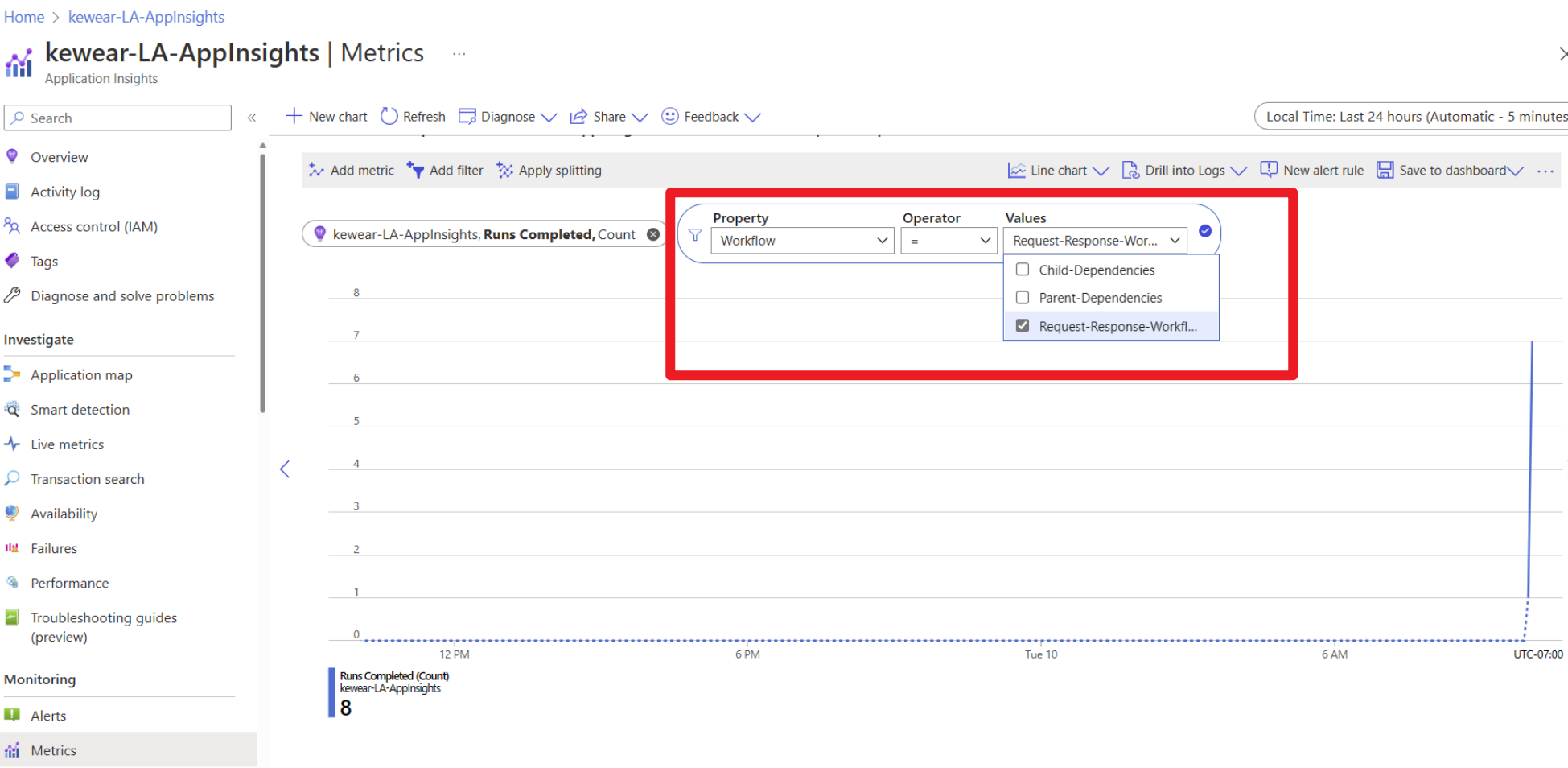Viewport: 1568px width, 768px height.
Task: Click the sidebar Search input field
Action: coord(118,118)
